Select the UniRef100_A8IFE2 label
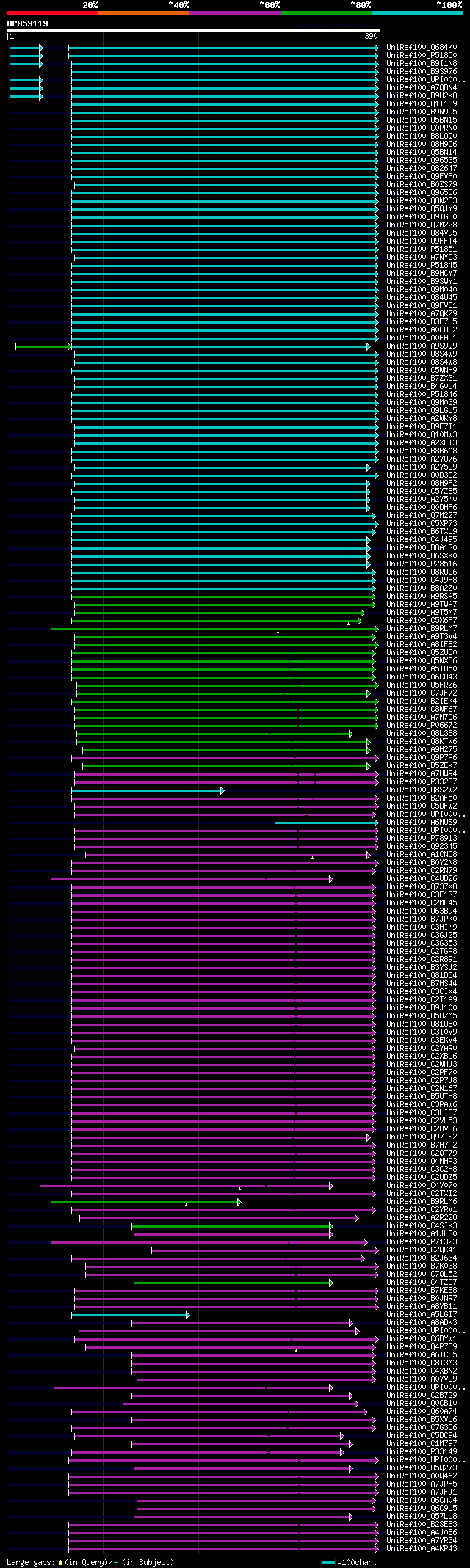Image resolution: width=470 pixels, height=1568 pixels. (422, 645)
